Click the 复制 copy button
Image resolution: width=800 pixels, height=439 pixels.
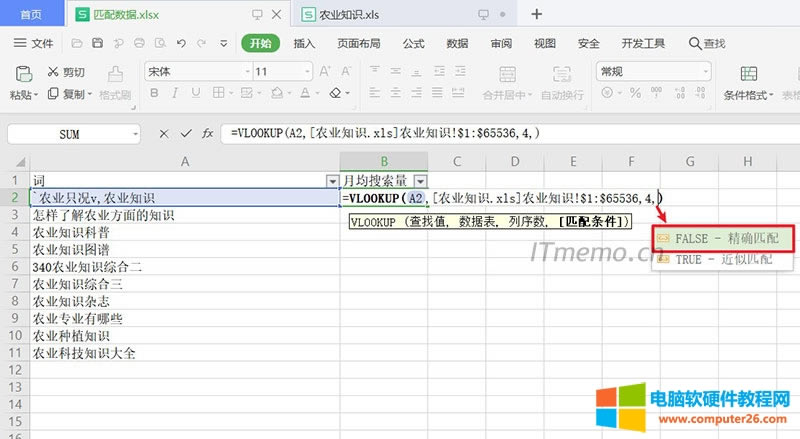[x=69, y=94]
